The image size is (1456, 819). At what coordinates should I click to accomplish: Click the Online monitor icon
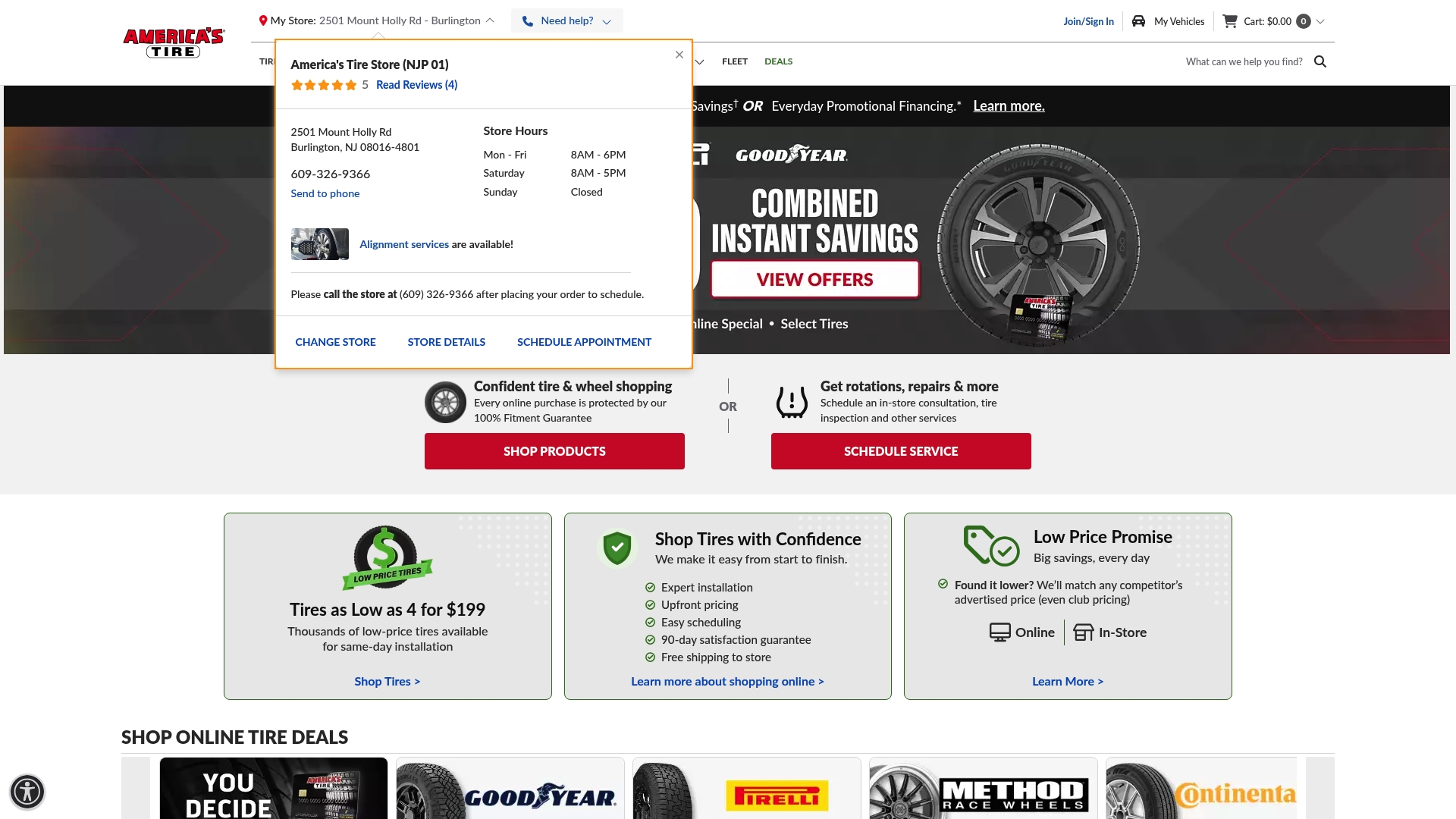pos(1000,632)
